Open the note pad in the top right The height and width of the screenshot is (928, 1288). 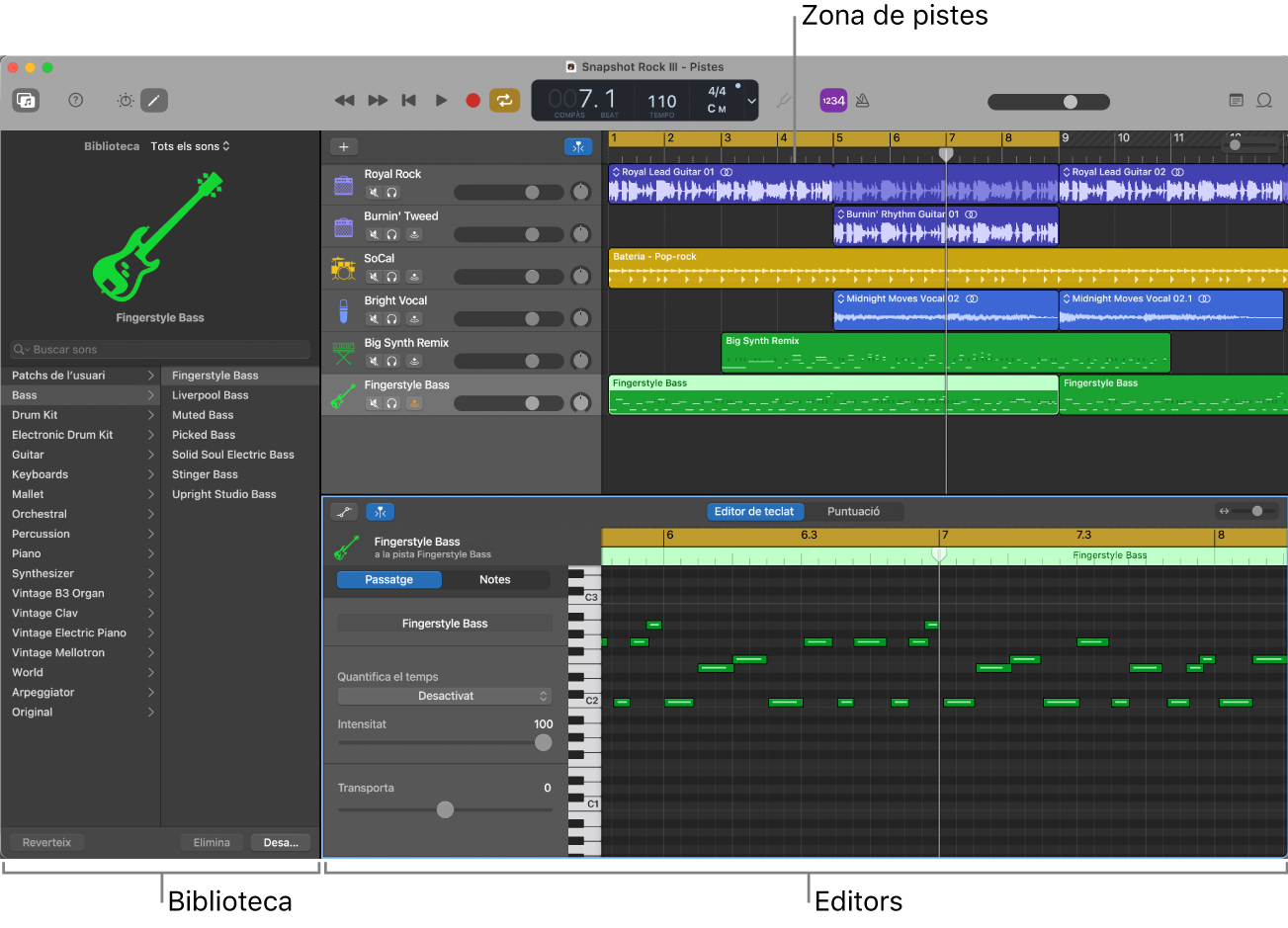coord(1236,100)
